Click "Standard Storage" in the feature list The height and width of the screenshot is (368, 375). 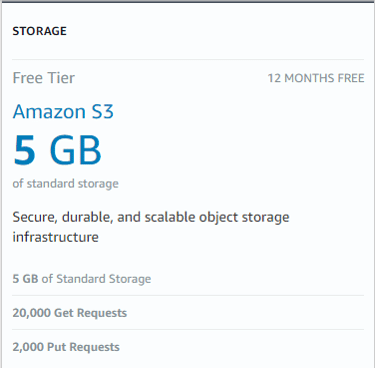[104, 279]
